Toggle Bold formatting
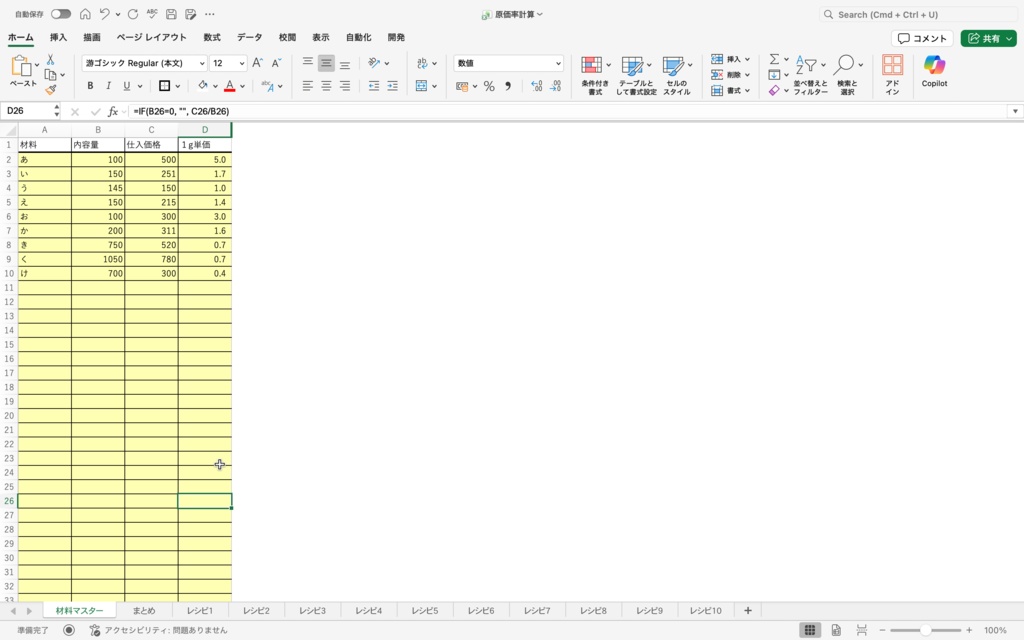This screenshot has height=640, width=1024. (x=90, y=86)
